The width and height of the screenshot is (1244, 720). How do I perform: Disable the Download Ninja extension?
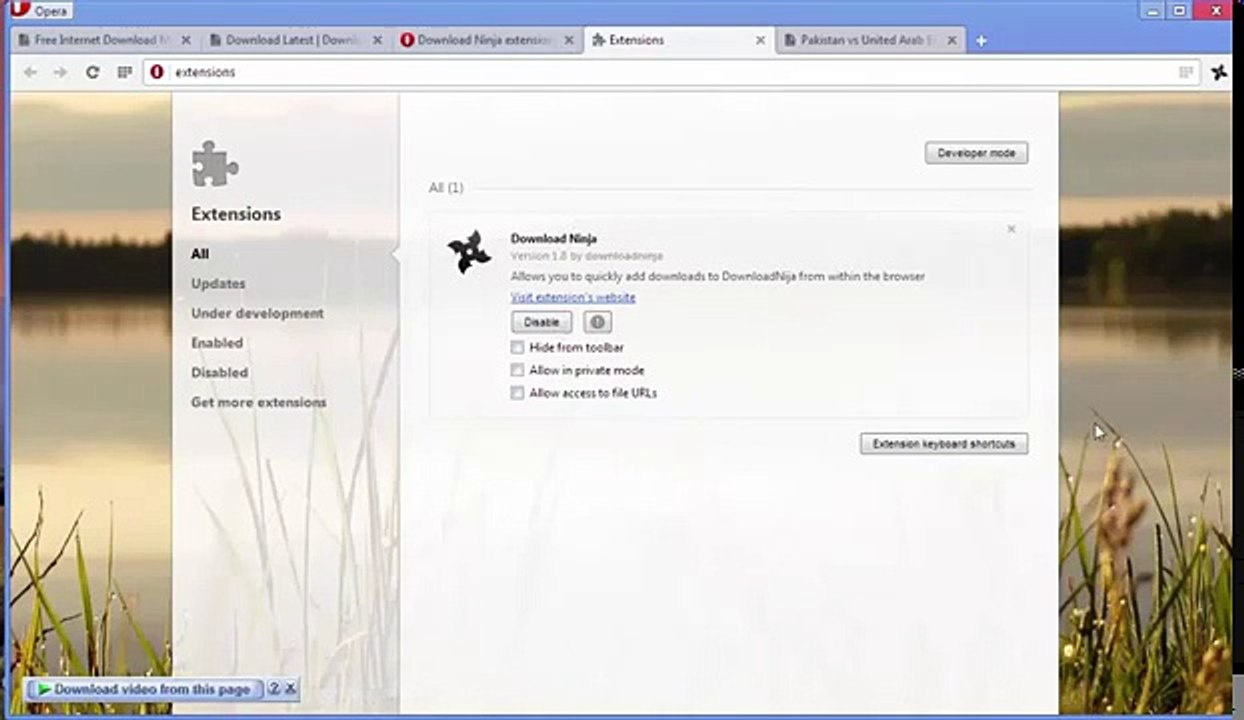point(541,322)
